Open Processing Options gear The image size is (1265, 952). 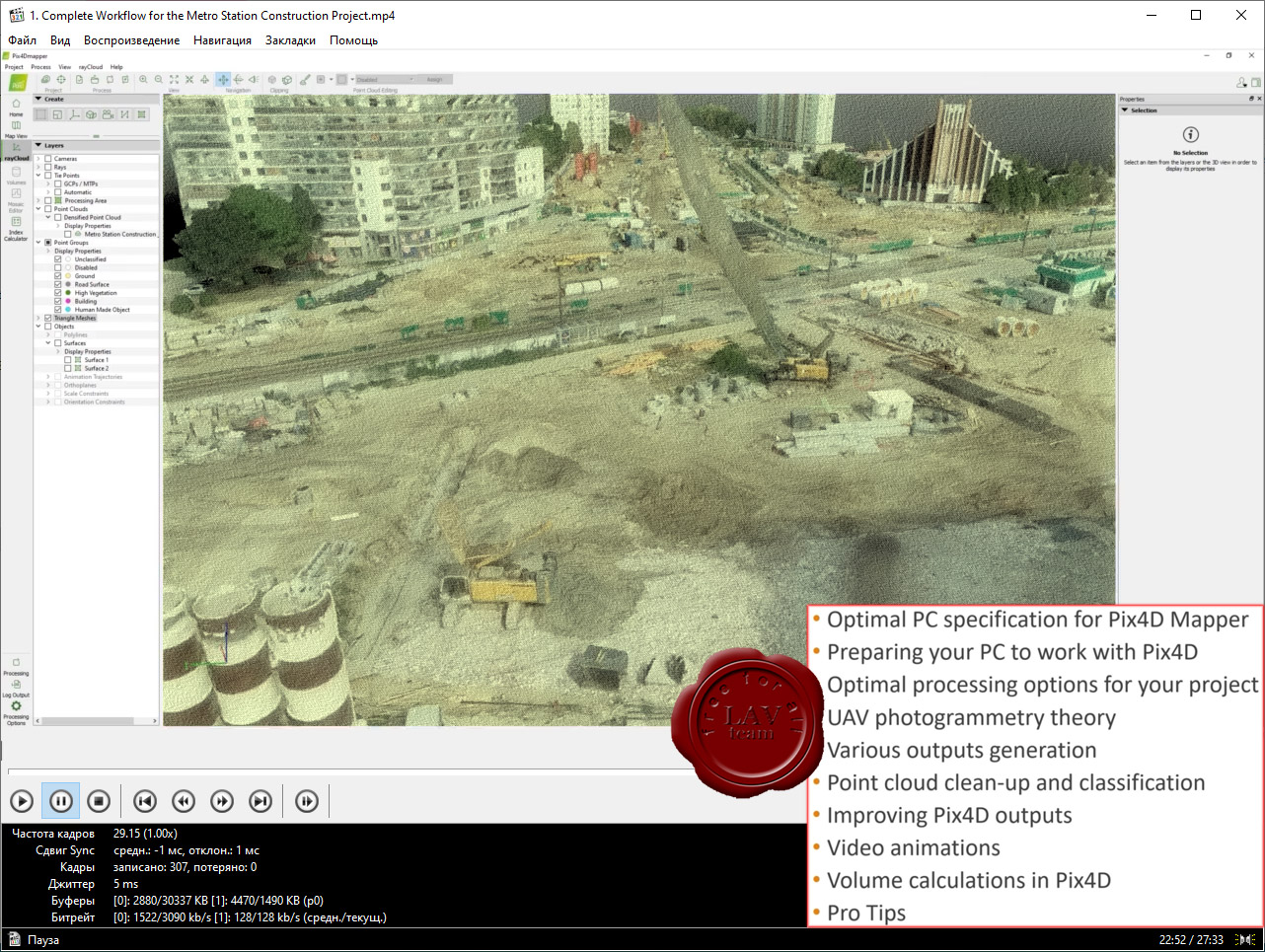pyautogui.click(x=16, y=713)
